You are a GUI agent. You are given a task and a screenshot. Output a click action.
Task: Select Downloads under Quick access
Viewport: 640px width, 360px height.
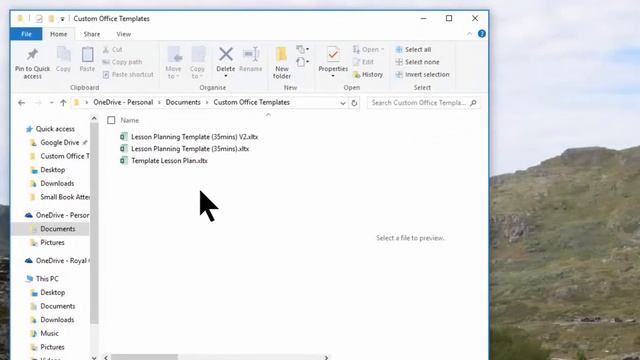pos(53,183)
